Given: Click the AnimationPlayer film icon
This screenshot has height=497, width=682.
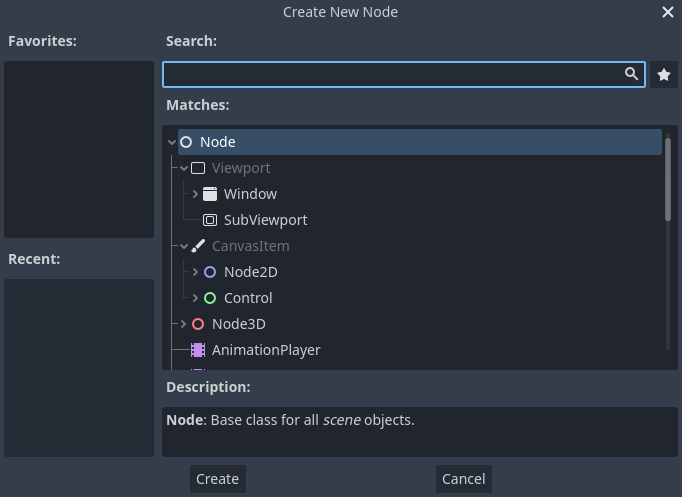Looking at the screenshot, I should click(198, 350).
